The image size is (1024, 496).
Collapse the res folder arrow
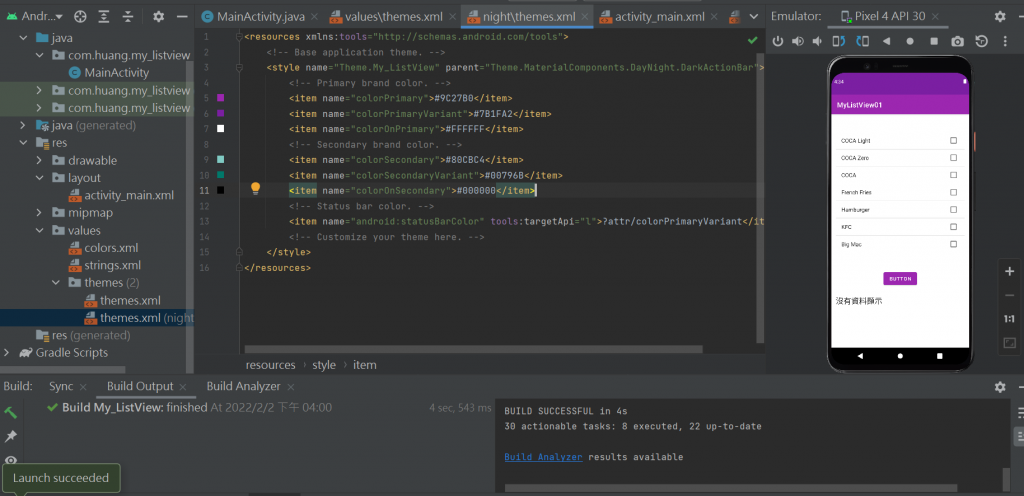(24, 143)
